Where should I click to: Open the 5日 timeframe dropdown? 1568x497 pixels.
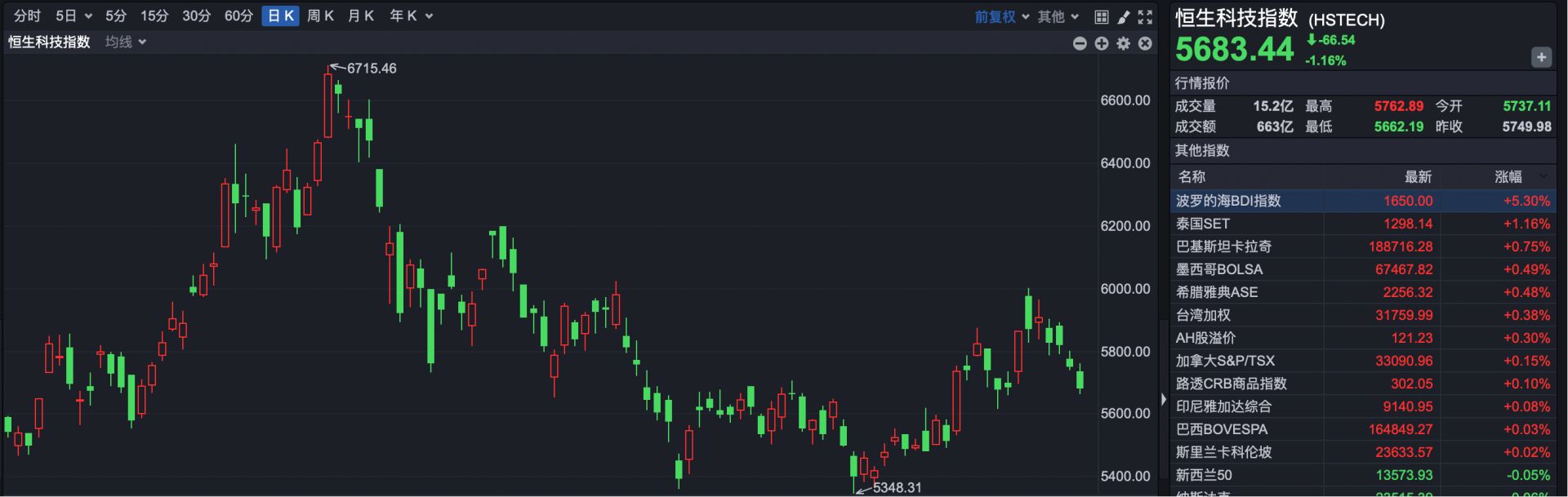[x=73, y=16]
